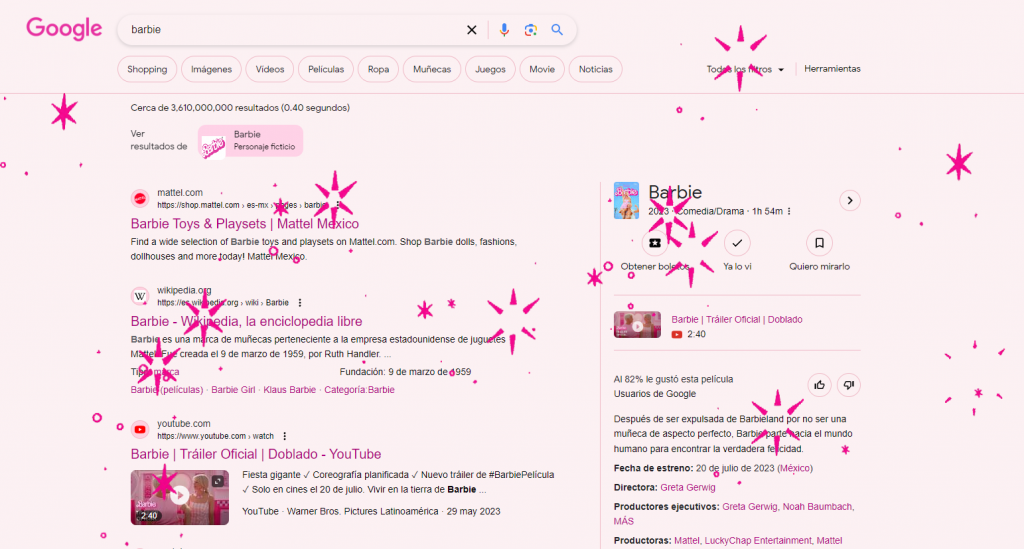Image resolution: width=1024 pixels, height=549 pixels.
Task: Open the Klaus Barbie sublink
Action: coord(289,390)
